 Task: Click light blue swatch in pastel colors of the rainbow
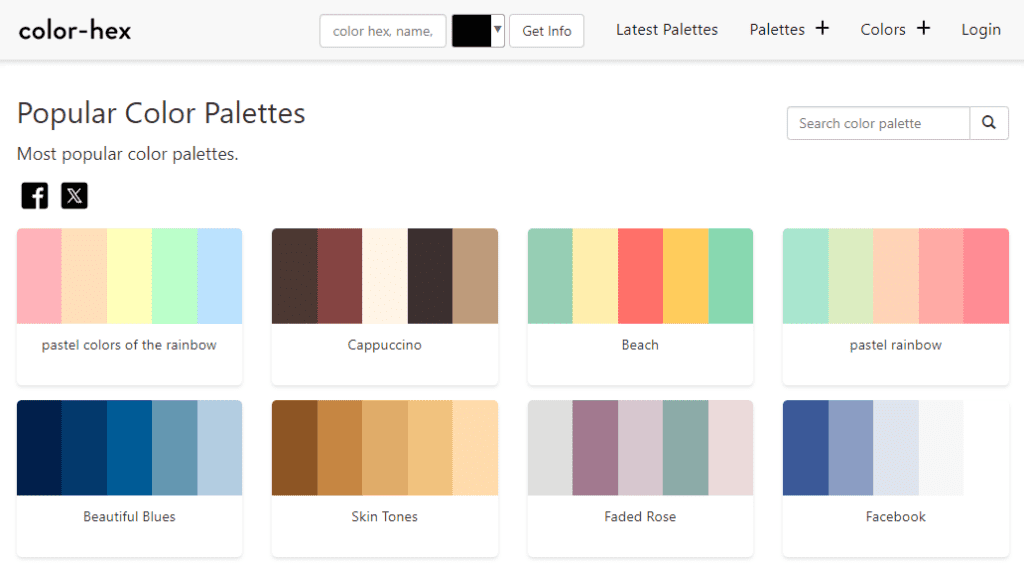(x=219, y=276)
